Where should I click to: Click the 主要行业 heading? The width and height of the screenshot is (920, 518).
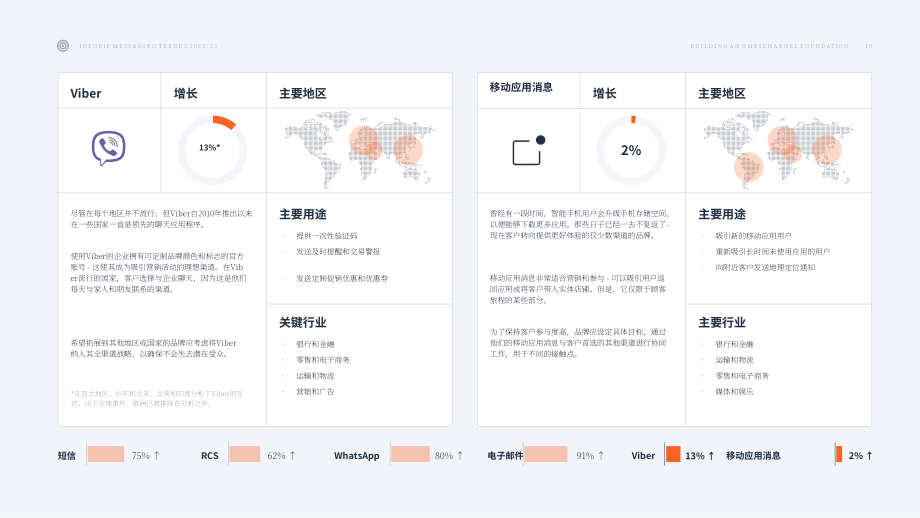tap(722, 322)
